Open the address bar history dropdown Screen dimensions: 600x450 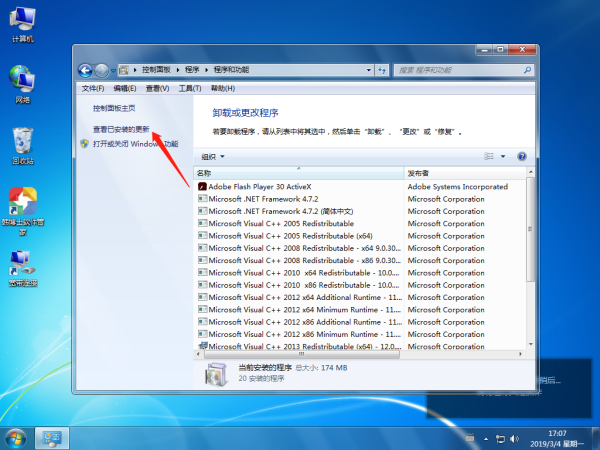(x=368, y=70)
